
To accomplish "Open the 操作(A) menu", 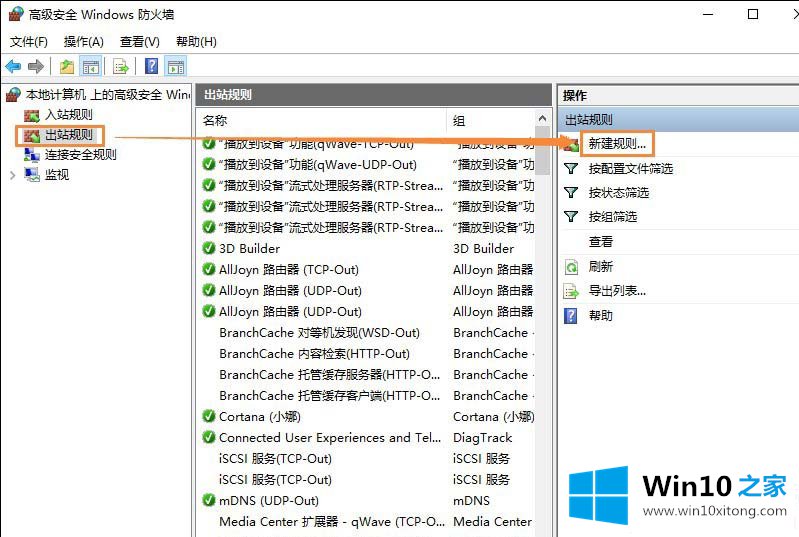I will pyautogui.click(x=84, y=41).
